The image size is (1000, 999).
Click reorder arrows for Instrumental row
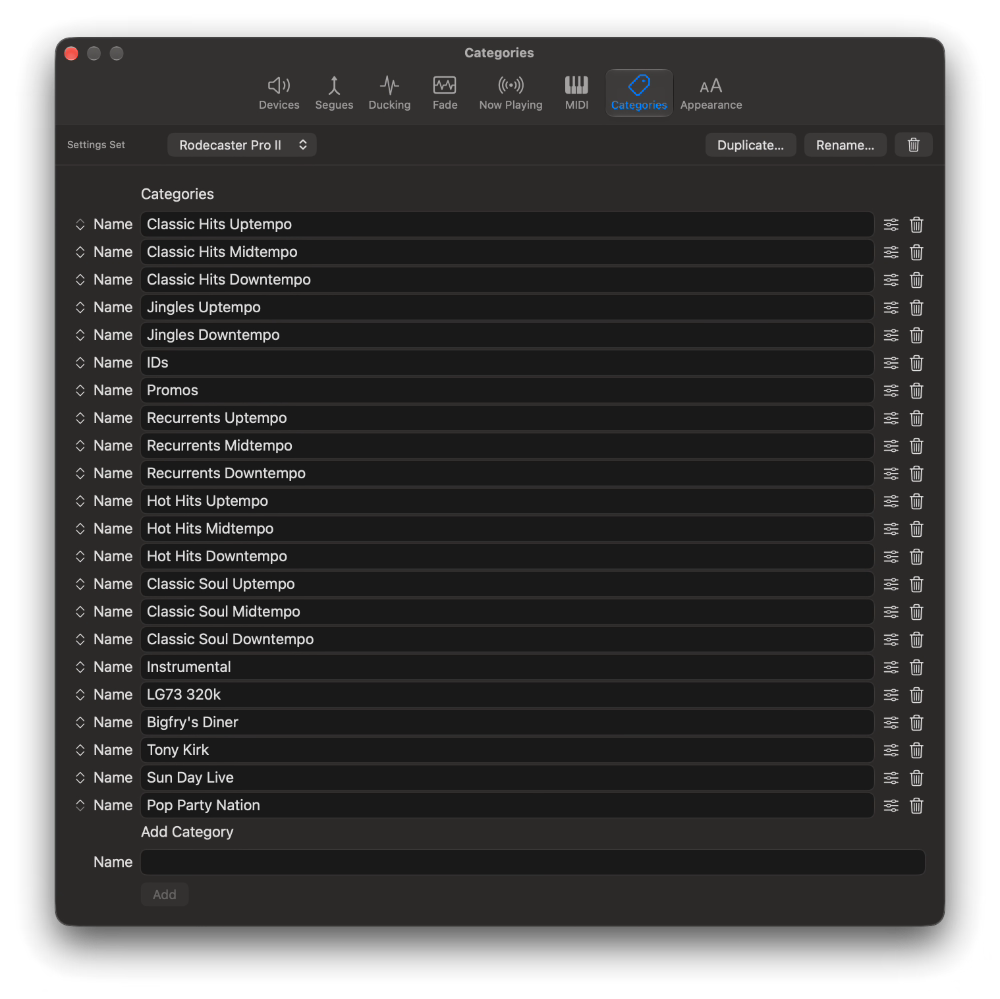coord(80,667)
